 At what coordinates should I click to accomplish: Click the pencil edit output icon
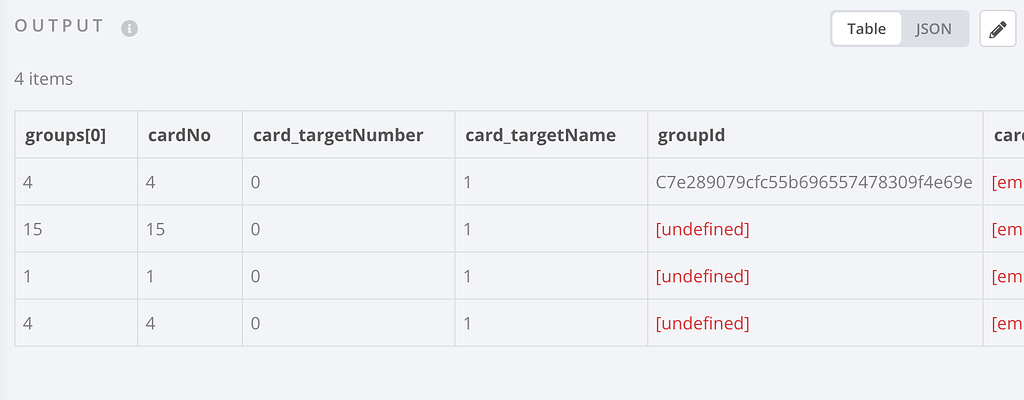pos(996,29)
